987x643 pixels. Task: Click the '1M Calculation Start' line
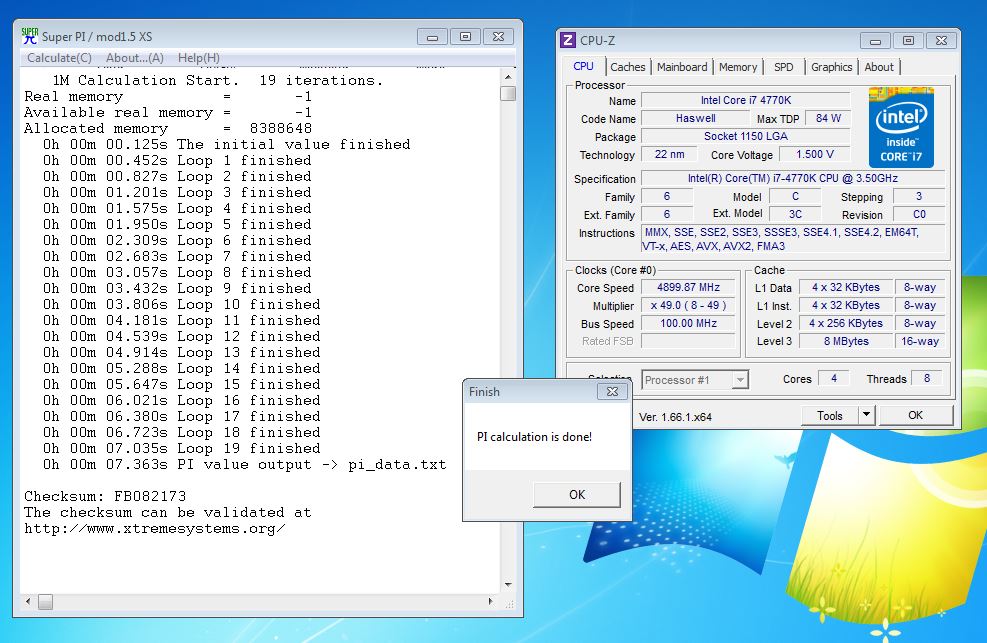(x=217, y=81)
